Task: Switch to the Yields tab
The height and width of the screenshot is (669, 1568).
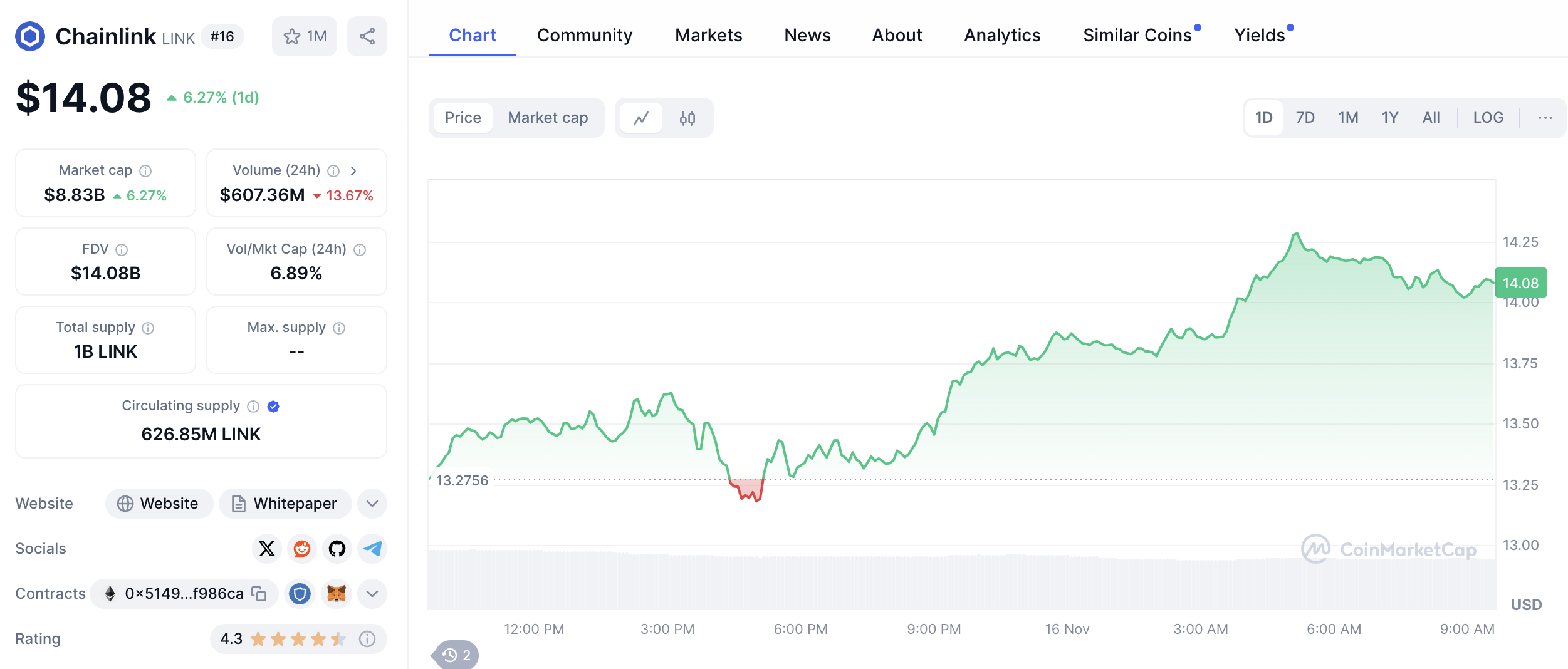Action: (x=1260, y=35)
